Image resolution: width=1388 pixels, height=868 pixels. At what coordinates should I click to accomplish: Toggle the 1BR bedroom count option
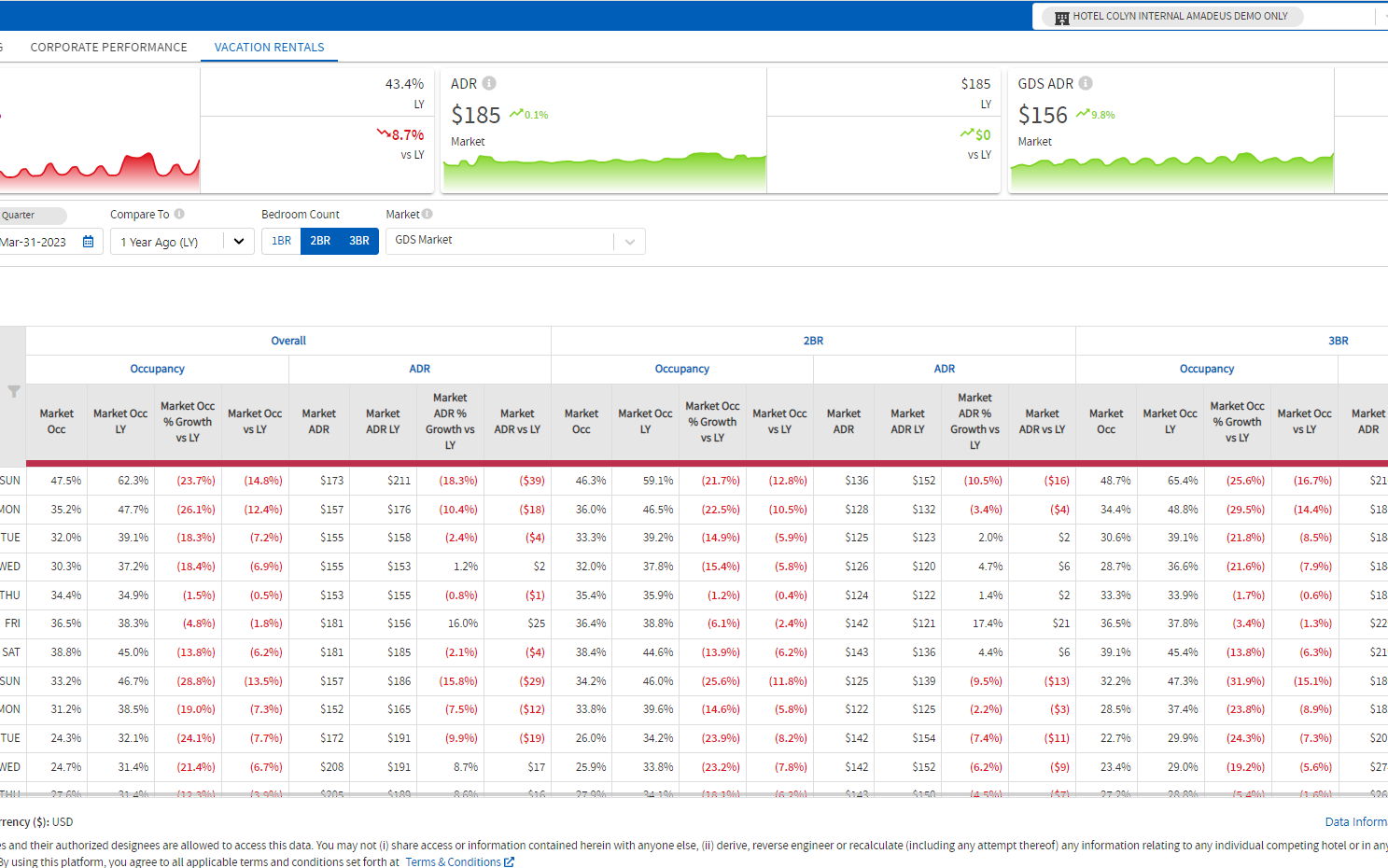pyautogui.click(x=281, y=241)
